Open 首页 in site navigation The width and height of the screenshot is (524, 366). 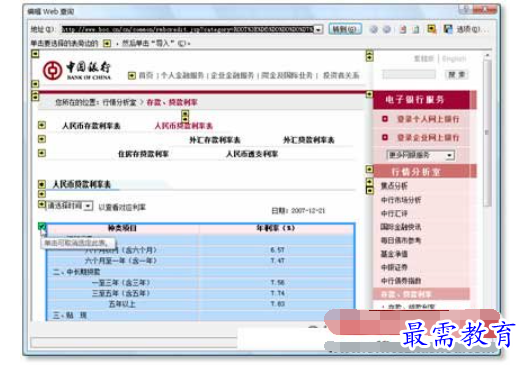146,76
